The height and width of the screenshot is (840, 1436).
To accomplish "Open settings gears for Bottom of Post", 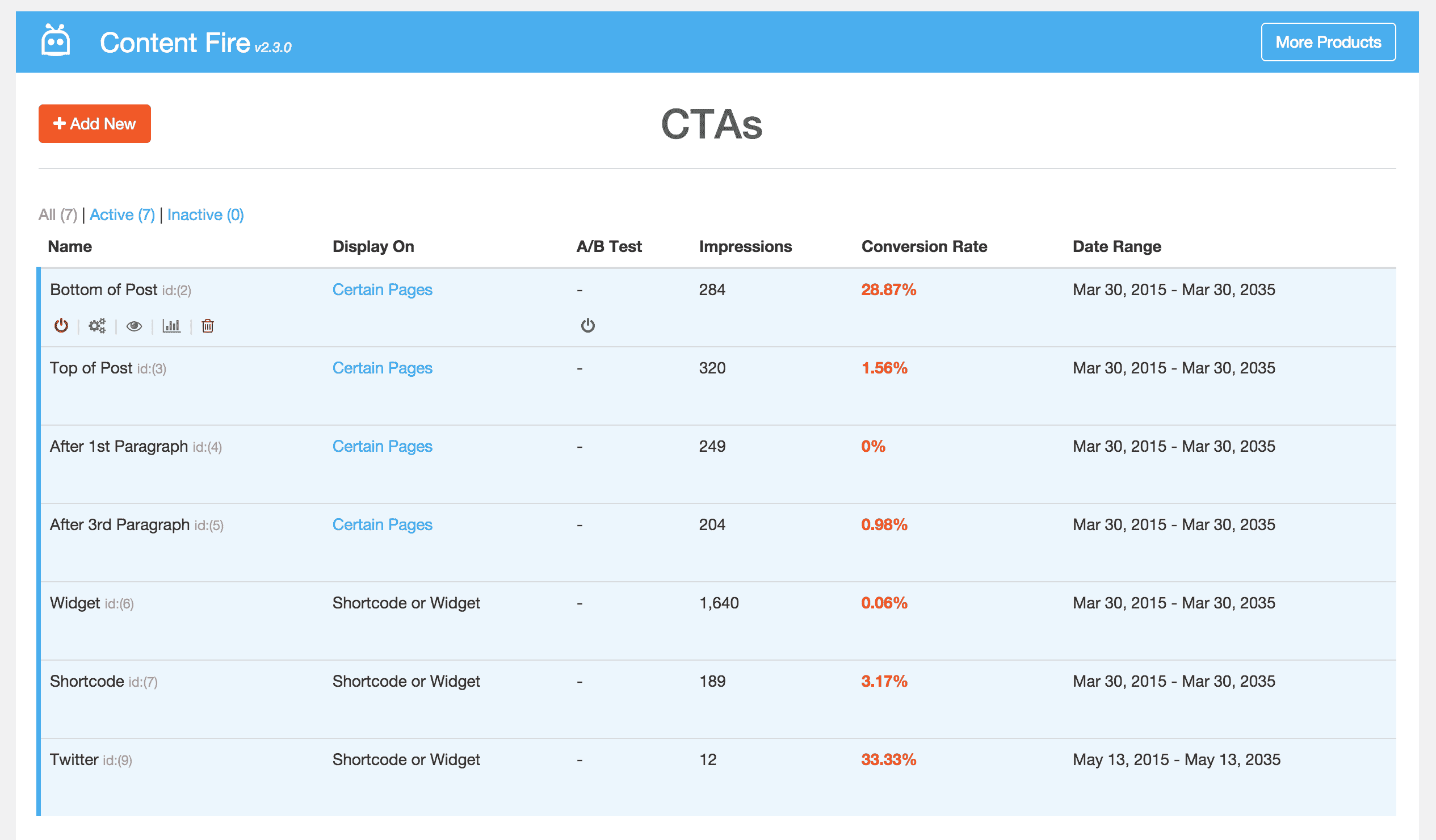I will (97, 325).
